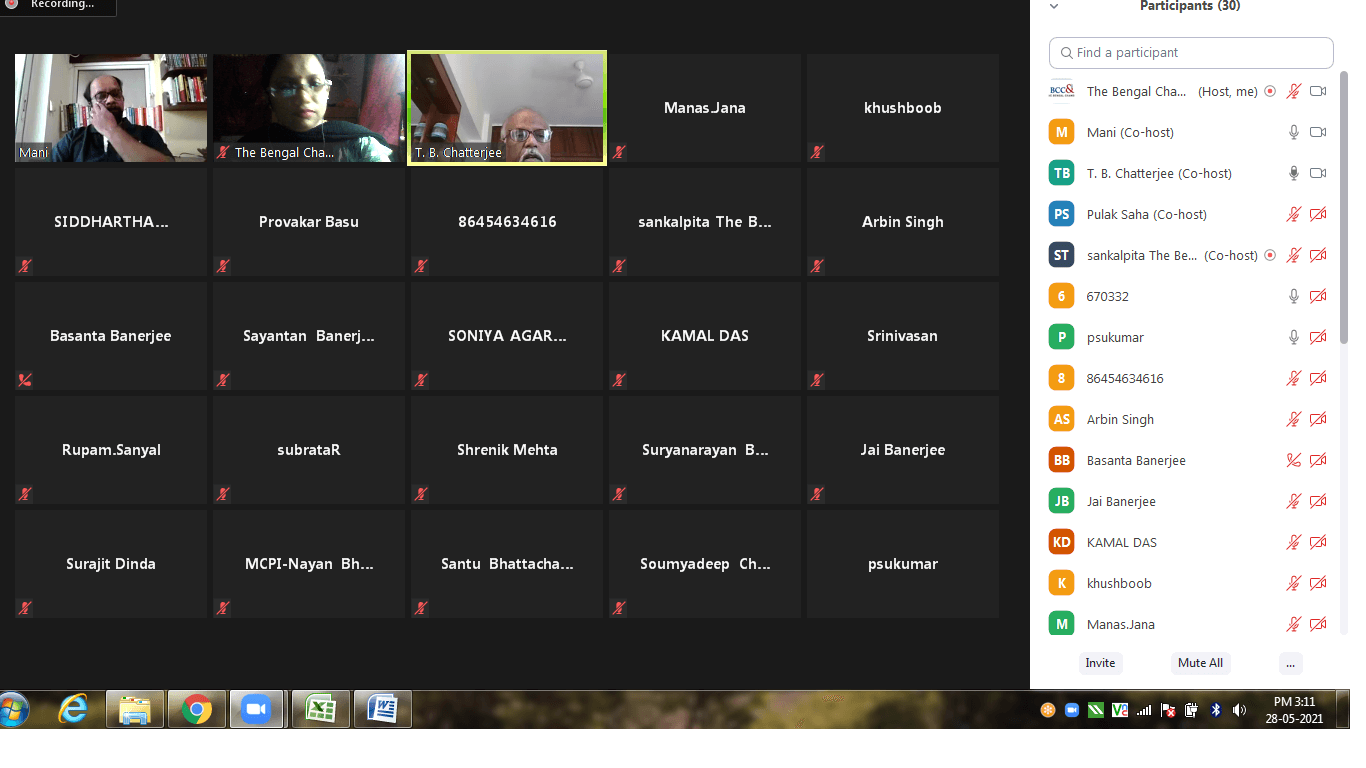Click the Participants (30) panel title
Viewport: 1366px width, 768px height.
[x=1190, y=6]
